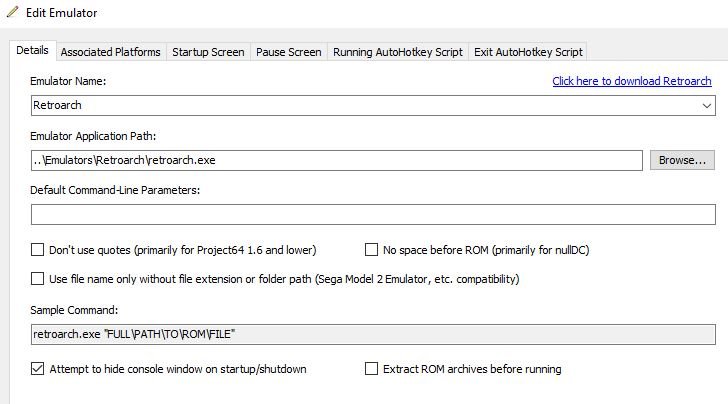Click the Sample Command field

[373, 334]
